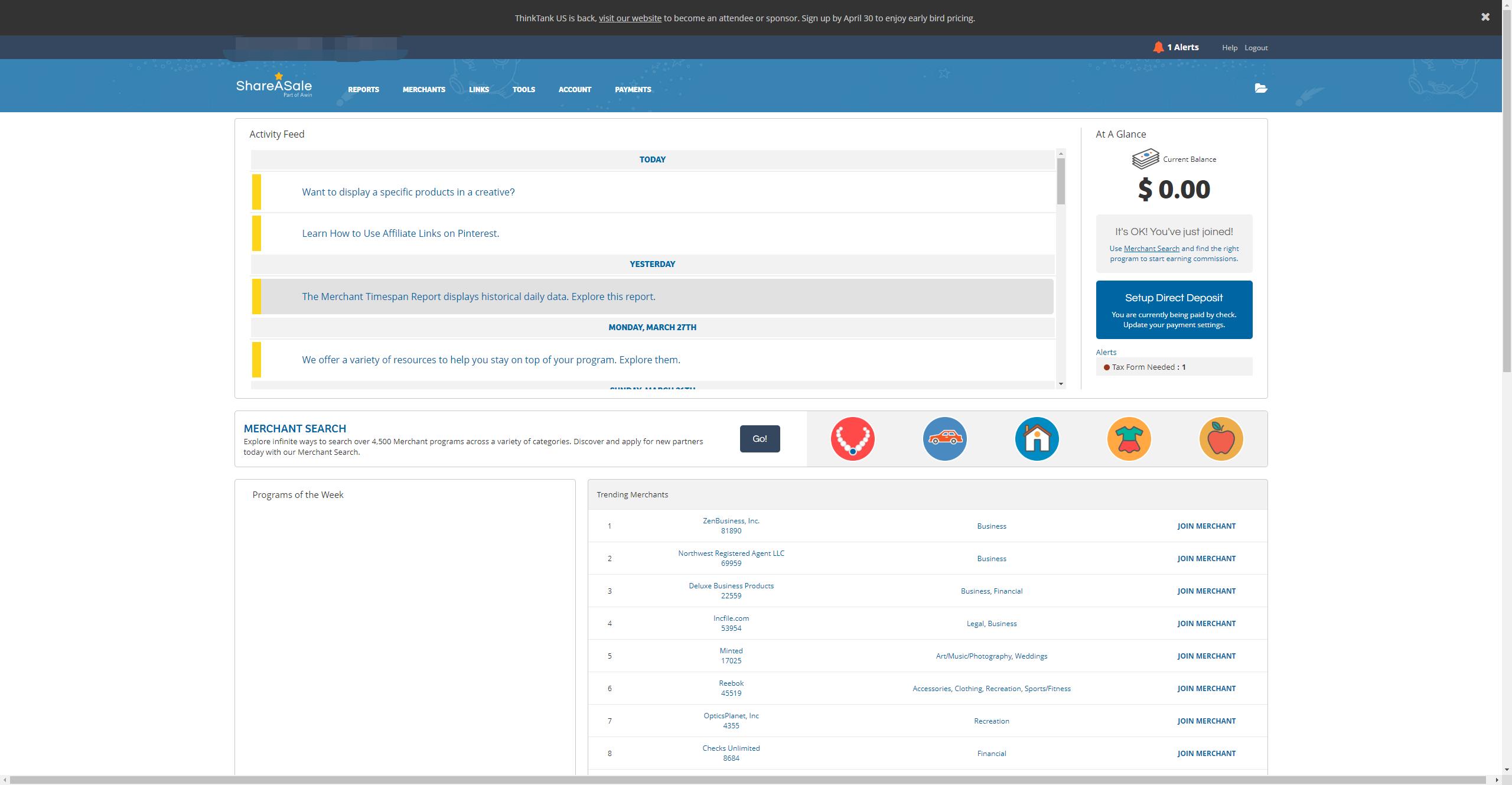This screenshot has width=1512, height=785.
Task: Select the red car automotive category icon
Action: [945, 439]
